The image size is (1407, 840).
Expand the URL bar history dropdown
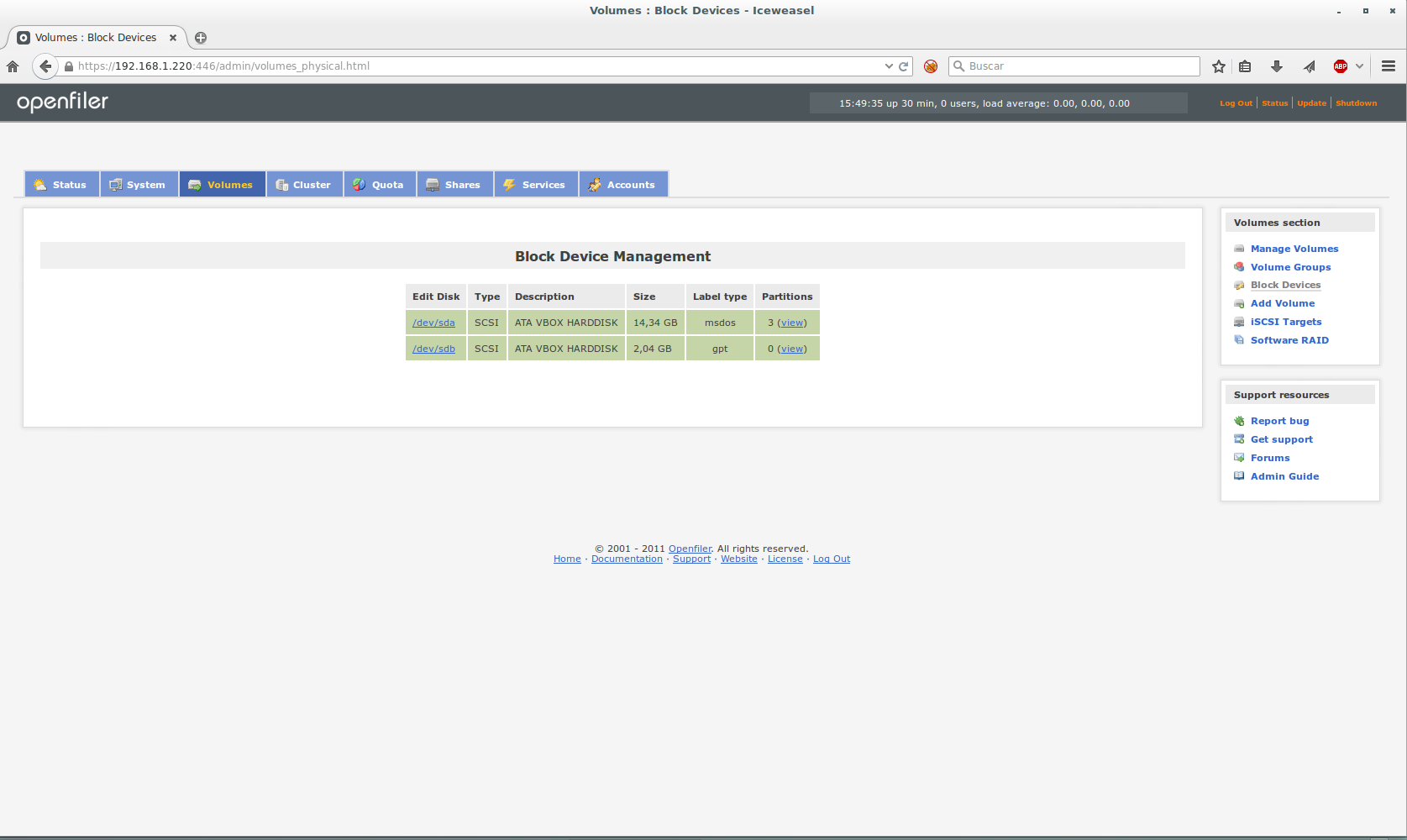[x=889, y=66]
